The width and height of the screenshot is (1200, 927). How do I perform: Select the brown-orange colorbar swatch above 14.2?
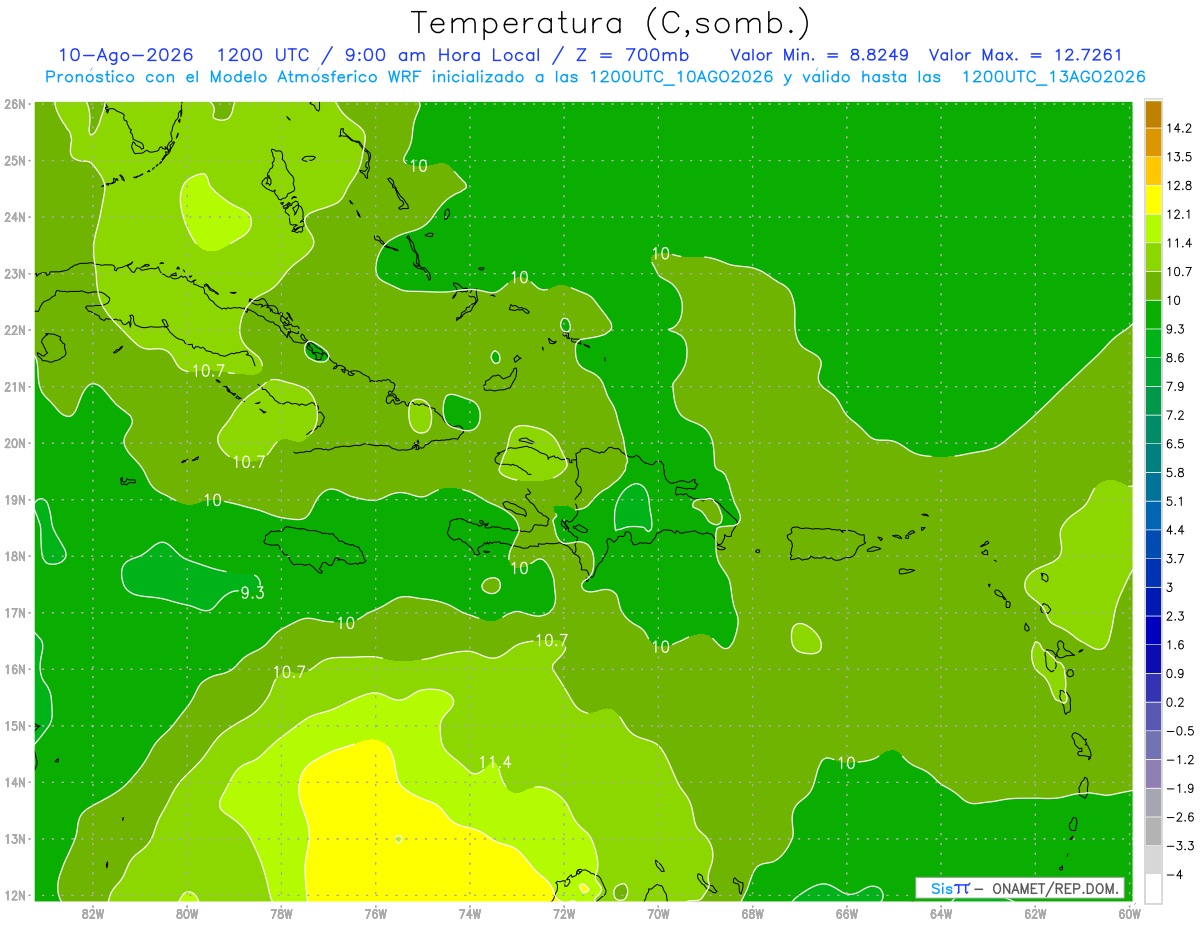[1153, 113]
